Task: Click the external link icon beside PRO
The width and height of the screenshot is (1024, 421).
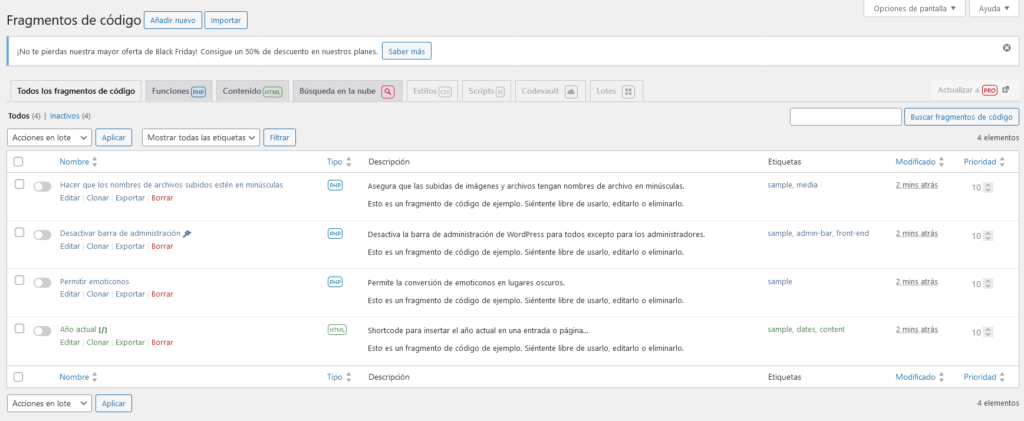Action: 1006,90
